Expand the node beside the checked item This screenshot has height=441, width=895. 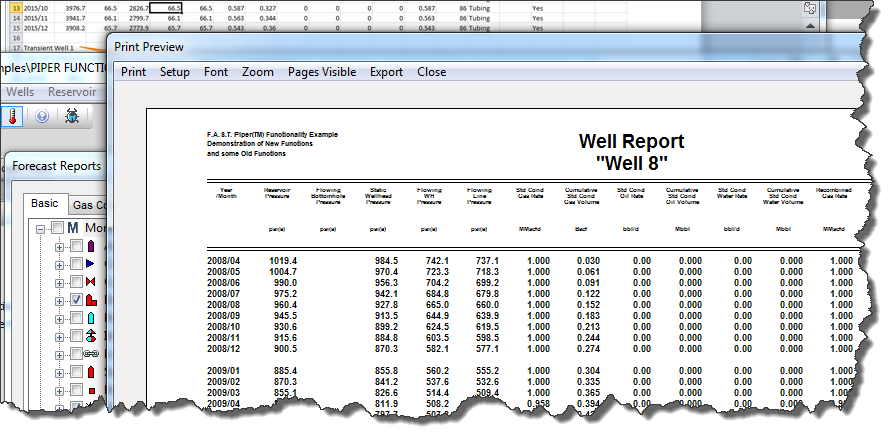[x=59, y=299]
